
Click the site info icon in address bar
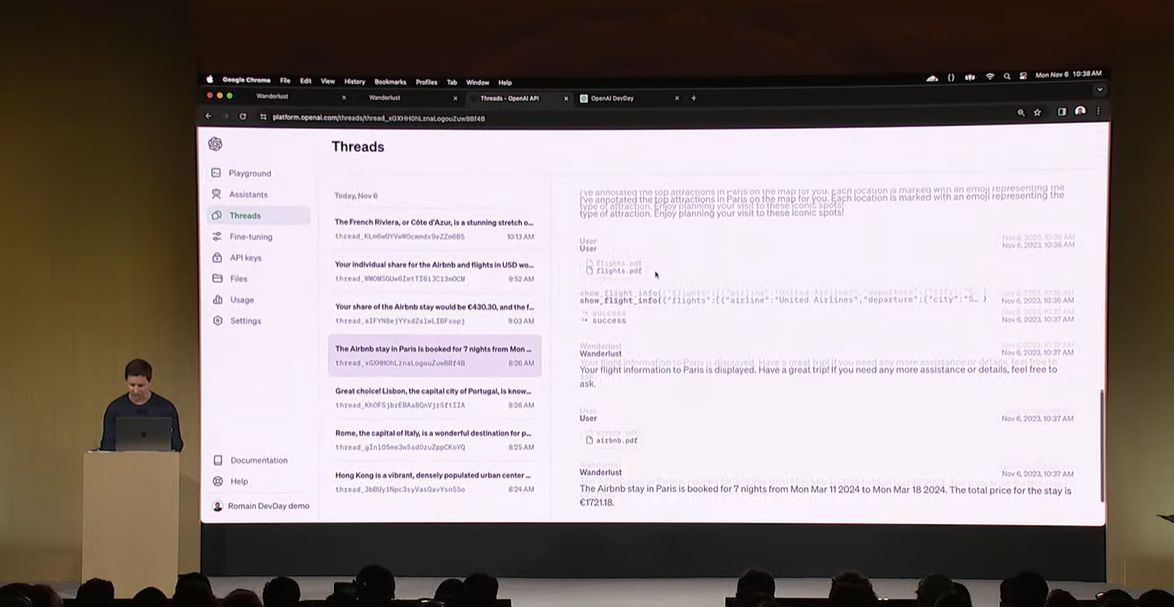pyautogui.click(x=263, y=117)
